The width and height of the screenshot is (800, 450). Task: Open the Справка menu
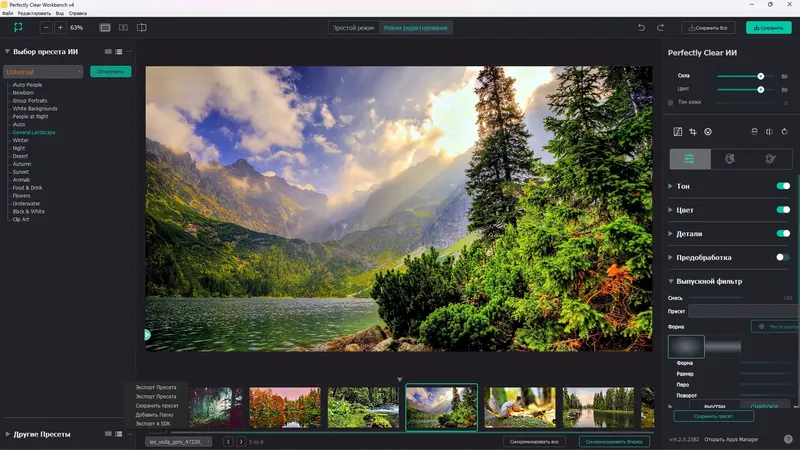point(78,13)
